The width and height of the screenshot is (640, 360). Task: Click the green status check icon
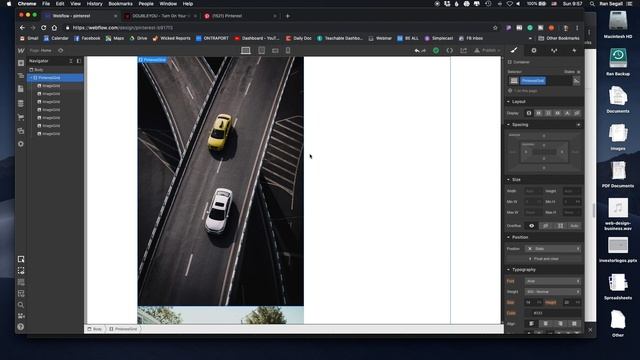(436, 51)
